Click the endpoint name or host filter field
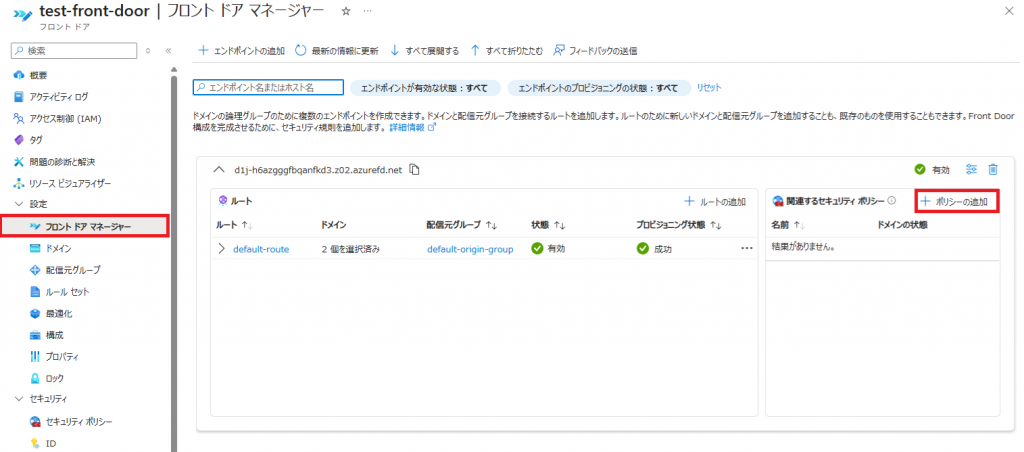The height and width of the screenshot is (452, 1024). tap(268, 87)
